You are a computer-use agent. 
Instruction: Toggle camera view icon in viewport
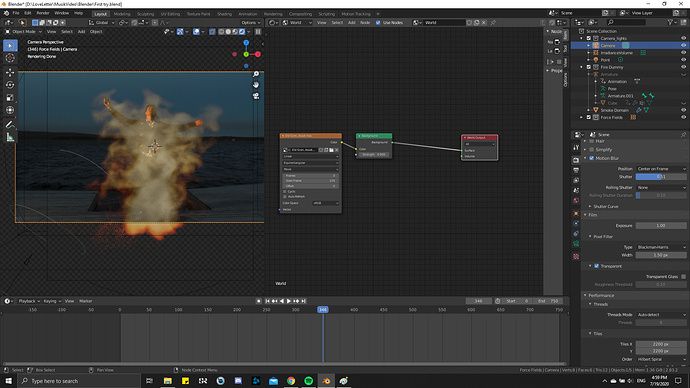pos(256,96)
